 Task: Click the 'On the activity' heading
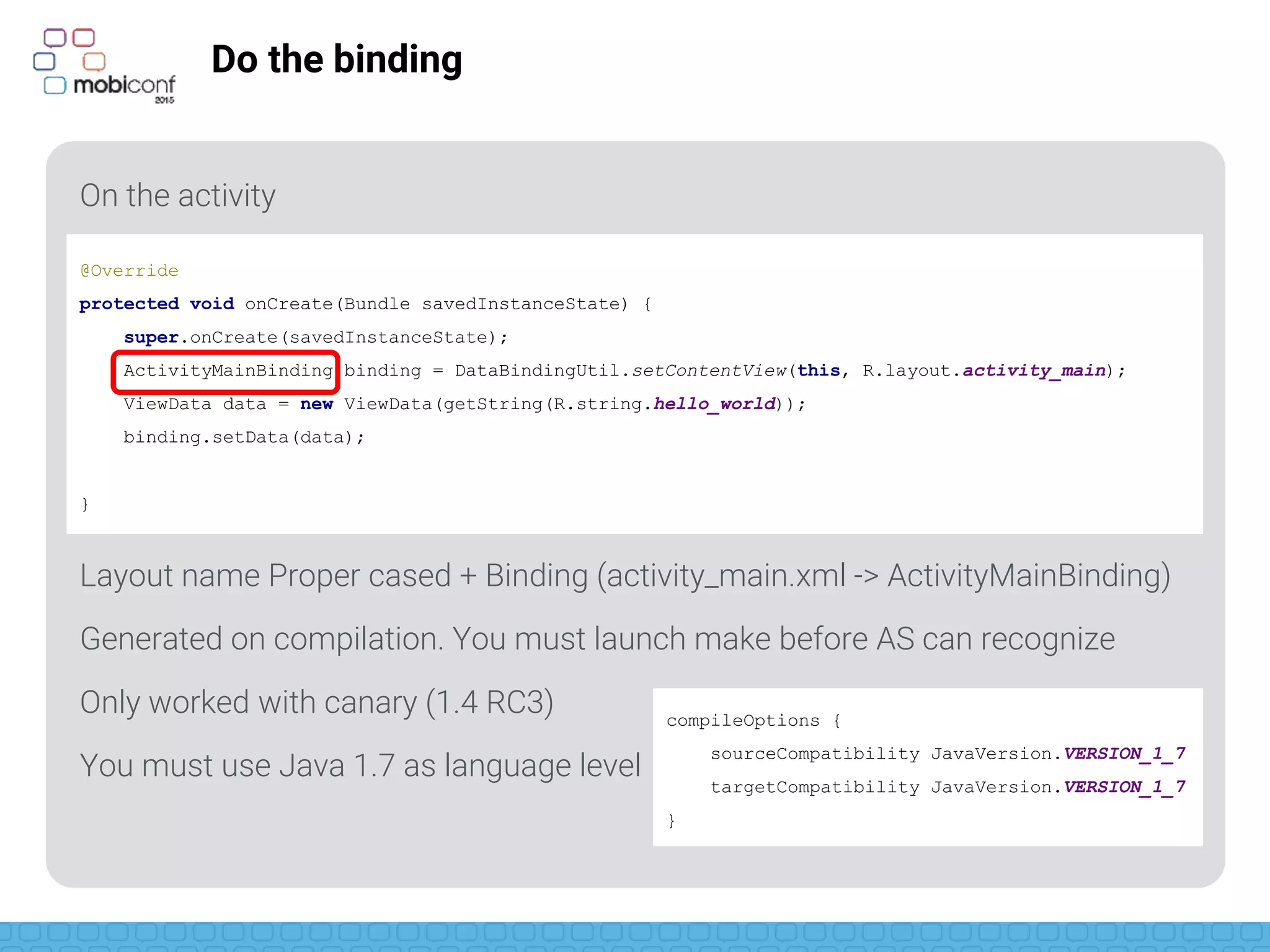coord(178,196)
